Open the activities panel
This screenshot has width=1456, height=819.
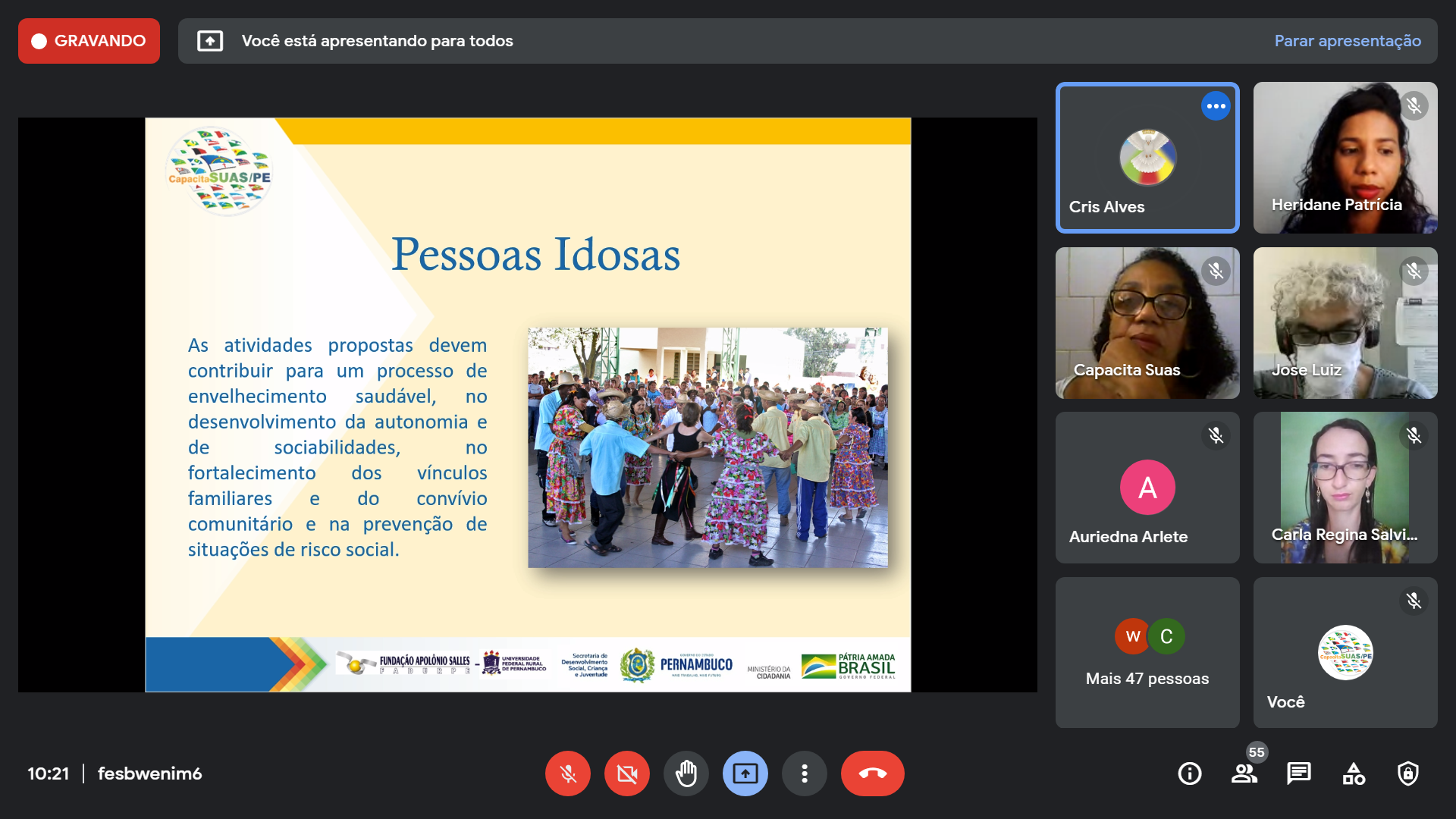tap(1354, 773)
